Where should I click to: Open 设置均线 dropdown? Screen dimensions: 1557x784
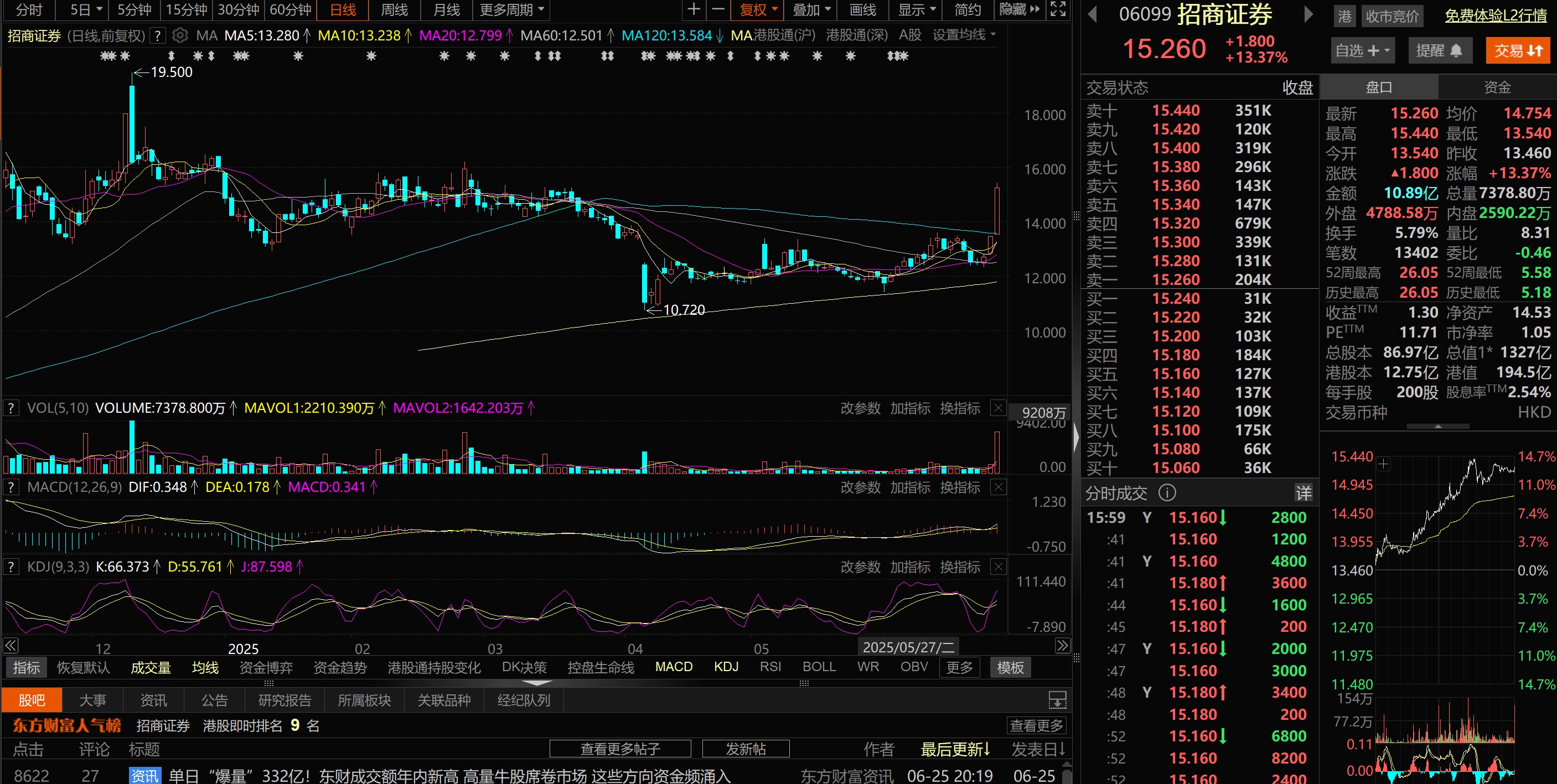964,35
